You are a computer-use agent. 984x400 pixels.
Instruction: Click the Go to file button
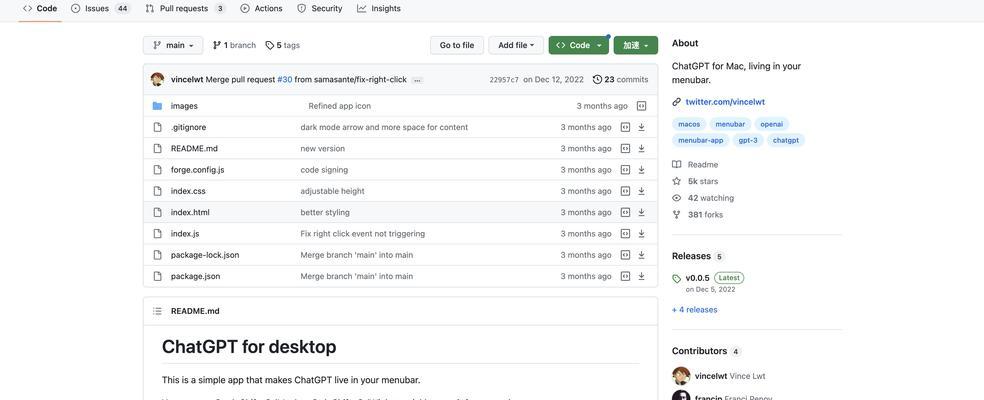457,45
